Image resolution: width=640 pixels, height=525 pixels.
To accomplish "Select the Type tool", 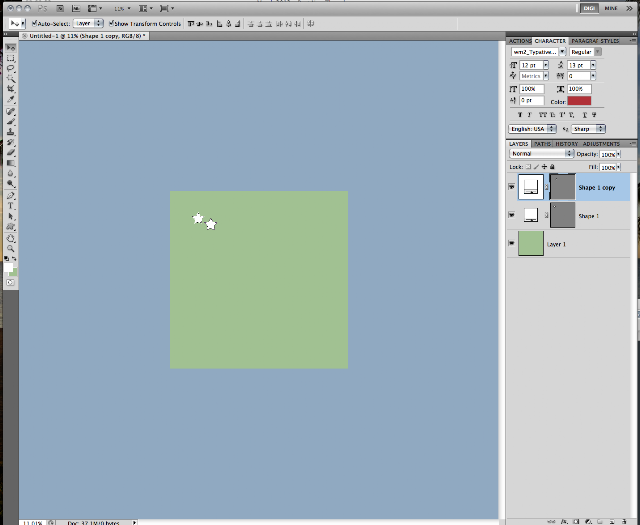I will (11, 206).
